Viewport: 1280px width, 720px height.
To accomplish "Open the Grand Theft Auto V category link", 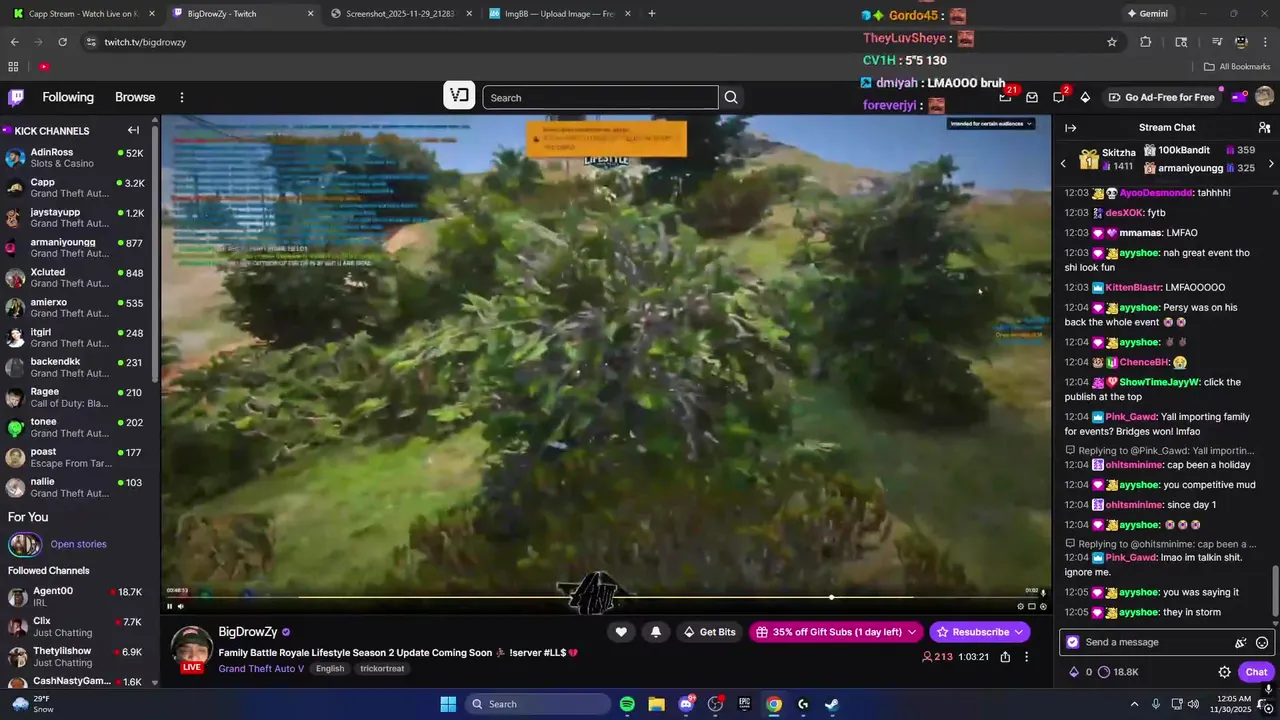I will pos(261,669).
